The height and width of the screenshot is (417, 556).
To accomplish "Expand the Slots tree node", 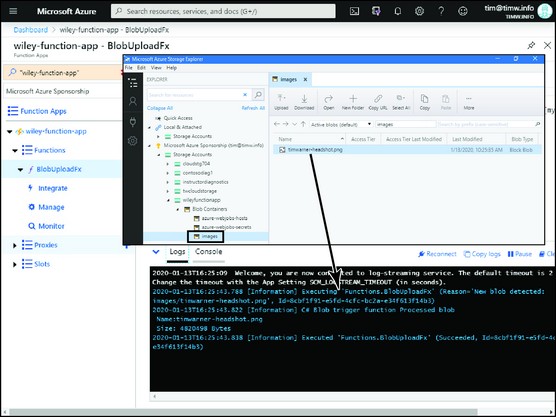I will coord(15,264).
